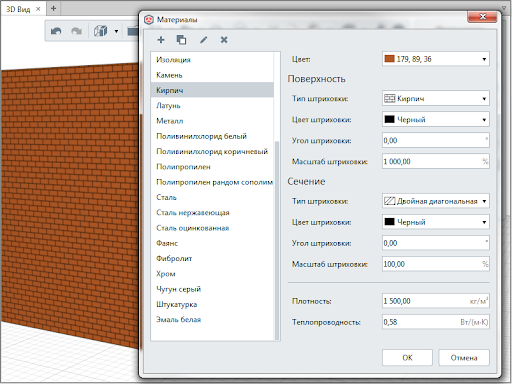This screenshot has height=384, width=512.
Task: Select Полипропилен material
Action: (212, 167)
